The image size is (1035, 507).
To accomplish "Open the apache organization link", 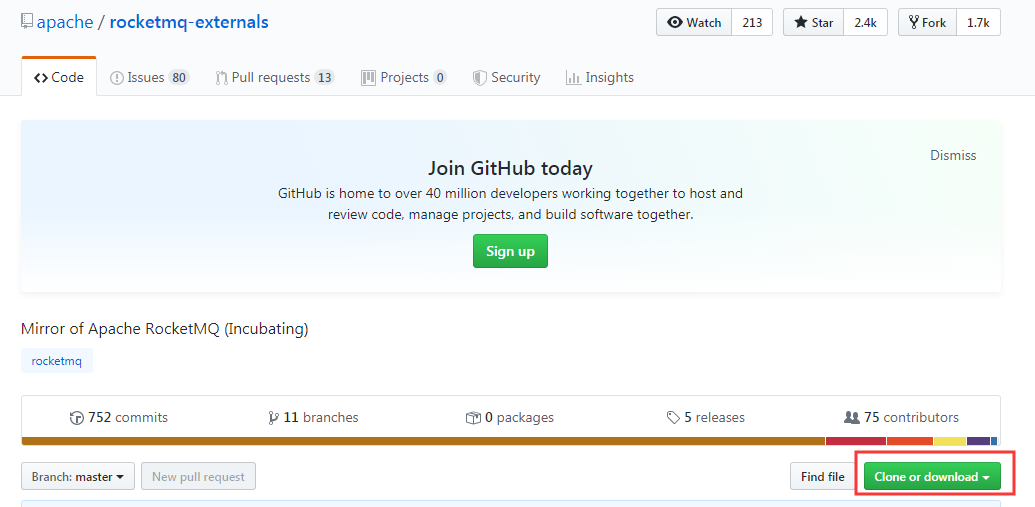I will (65, 22).
